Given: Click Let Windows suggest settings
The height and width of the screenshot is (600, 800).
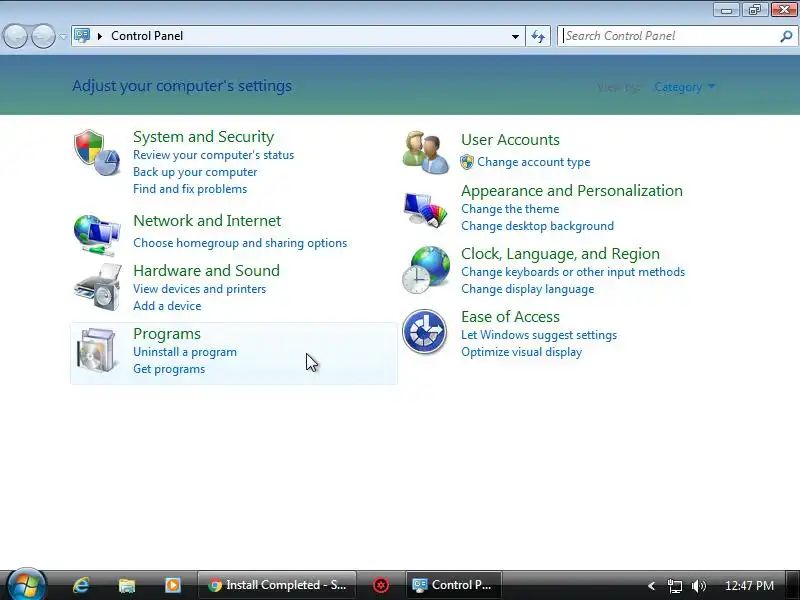Looking at the screenshot, I should click(x=539, y=335).
